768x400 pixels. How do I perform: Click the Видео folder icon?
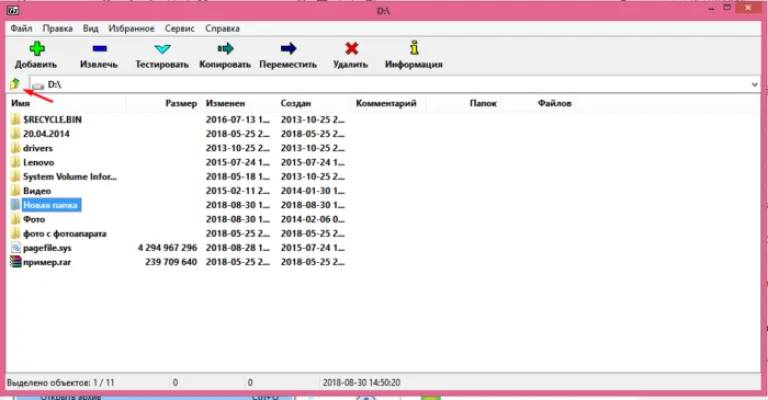16,190
